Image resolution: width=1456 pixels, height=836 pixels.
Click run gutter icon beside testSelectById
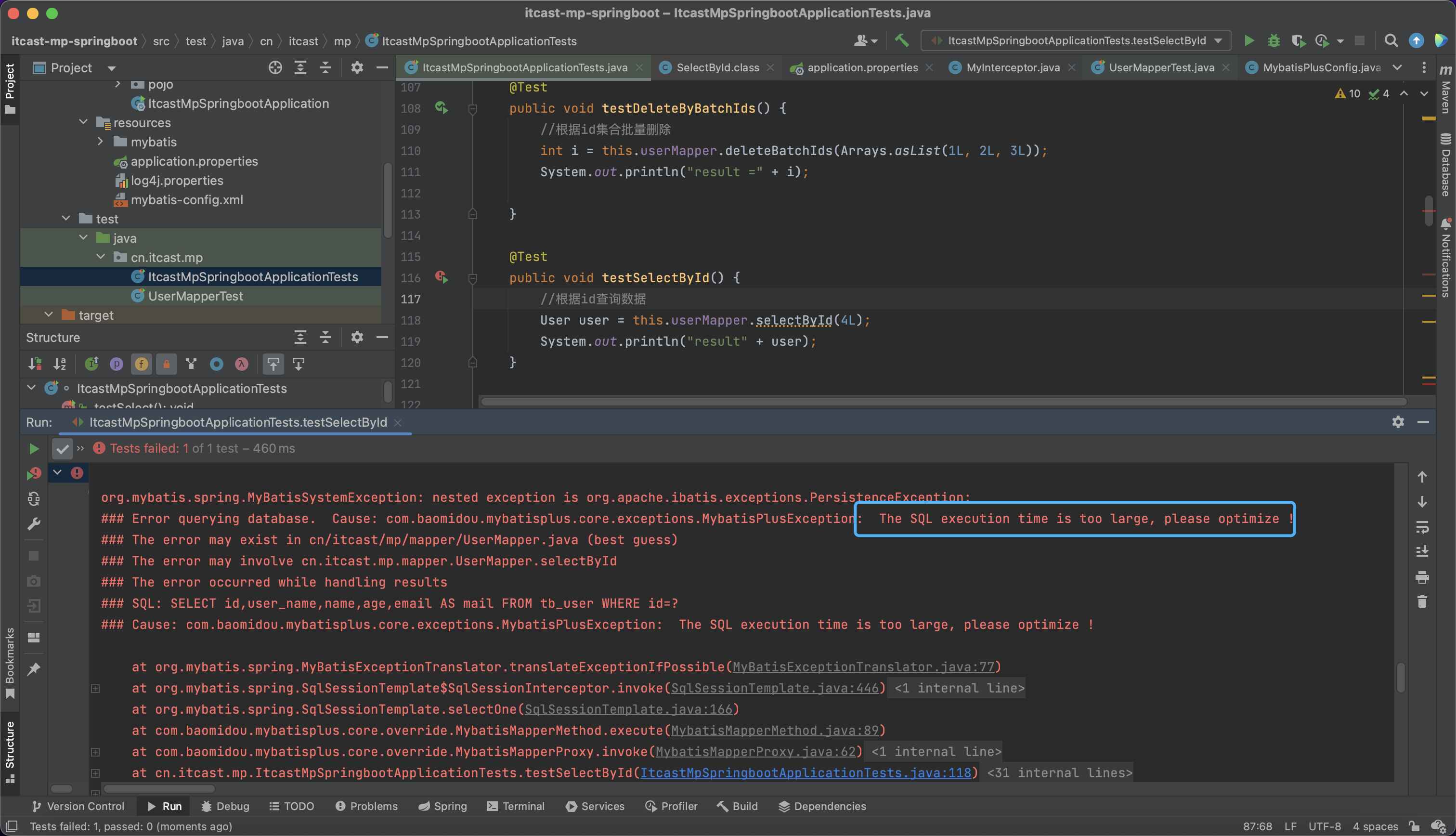point(442,277)
